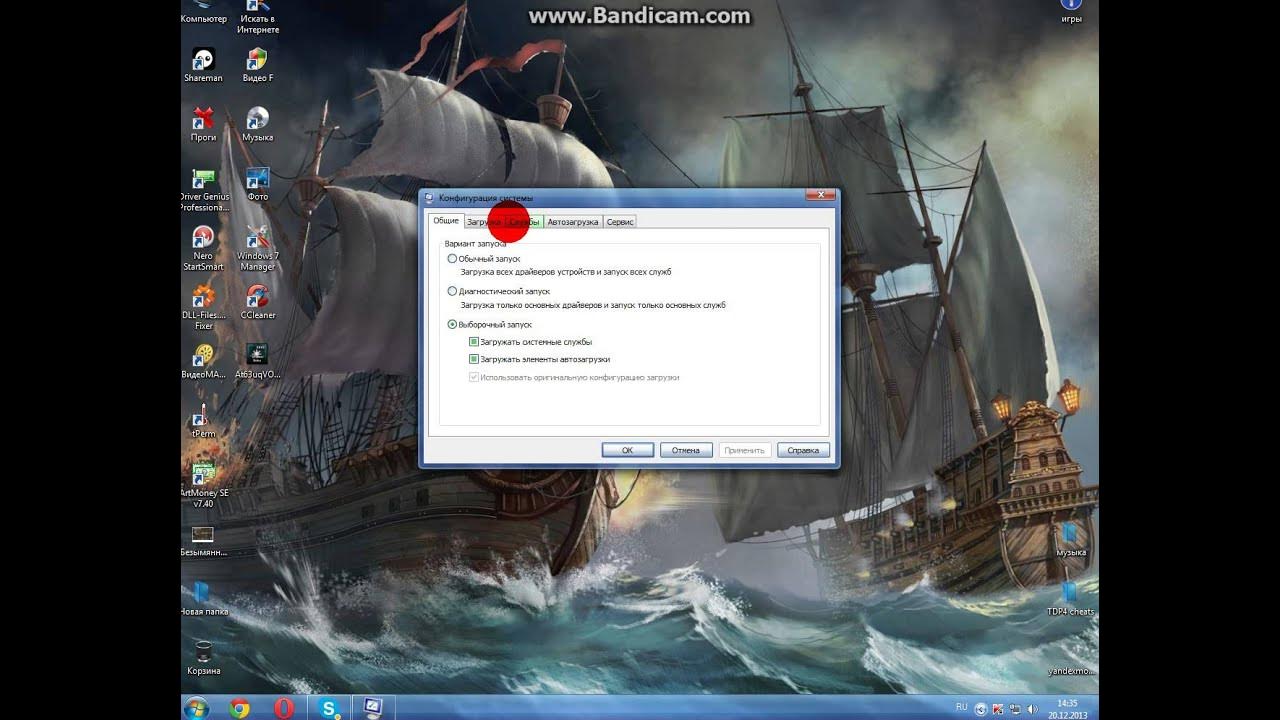Open the At63uqVO... desktop file

[x=257, y=361]
